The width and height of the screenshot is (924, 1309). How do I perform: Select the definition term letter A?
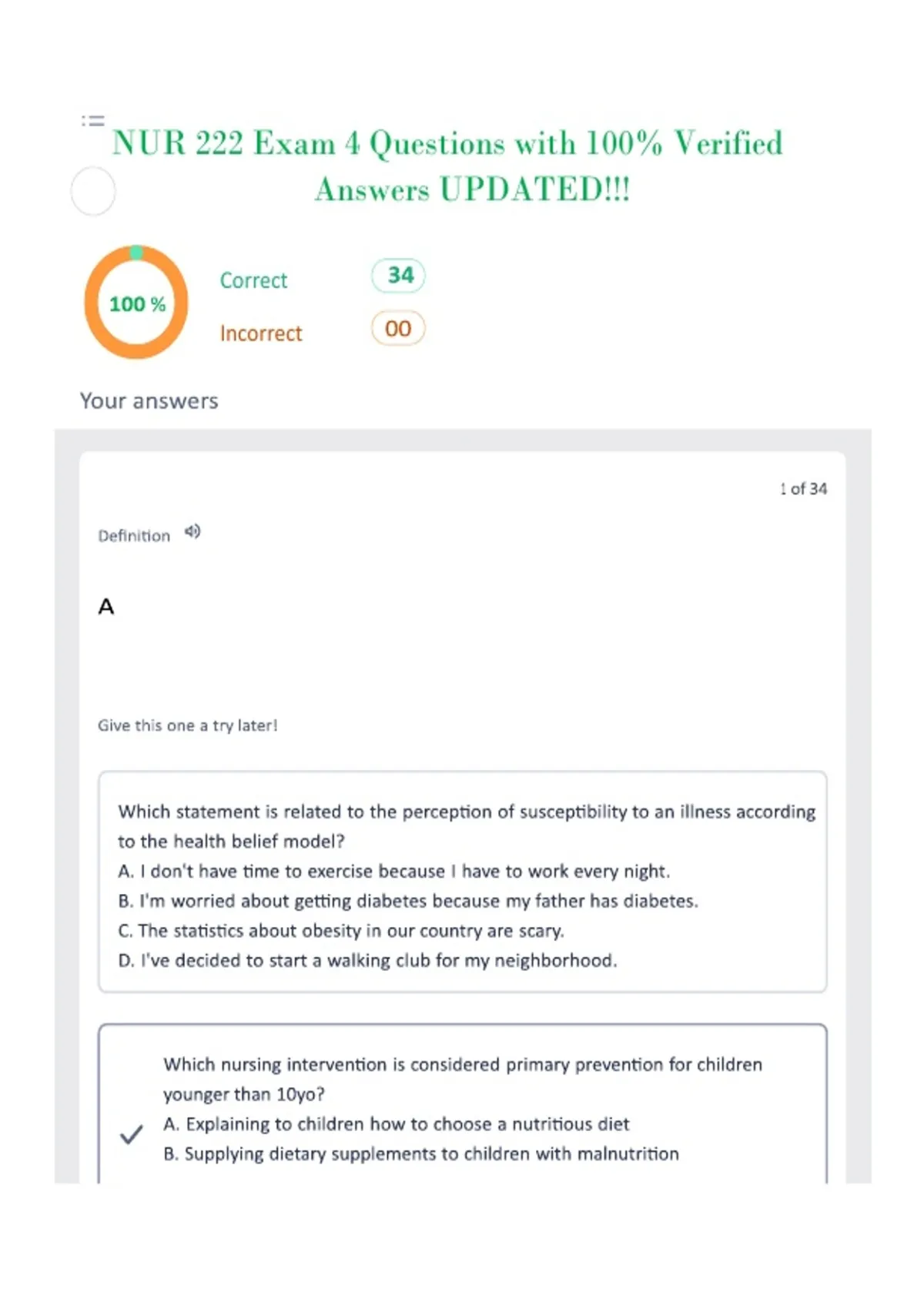[106, 607]
